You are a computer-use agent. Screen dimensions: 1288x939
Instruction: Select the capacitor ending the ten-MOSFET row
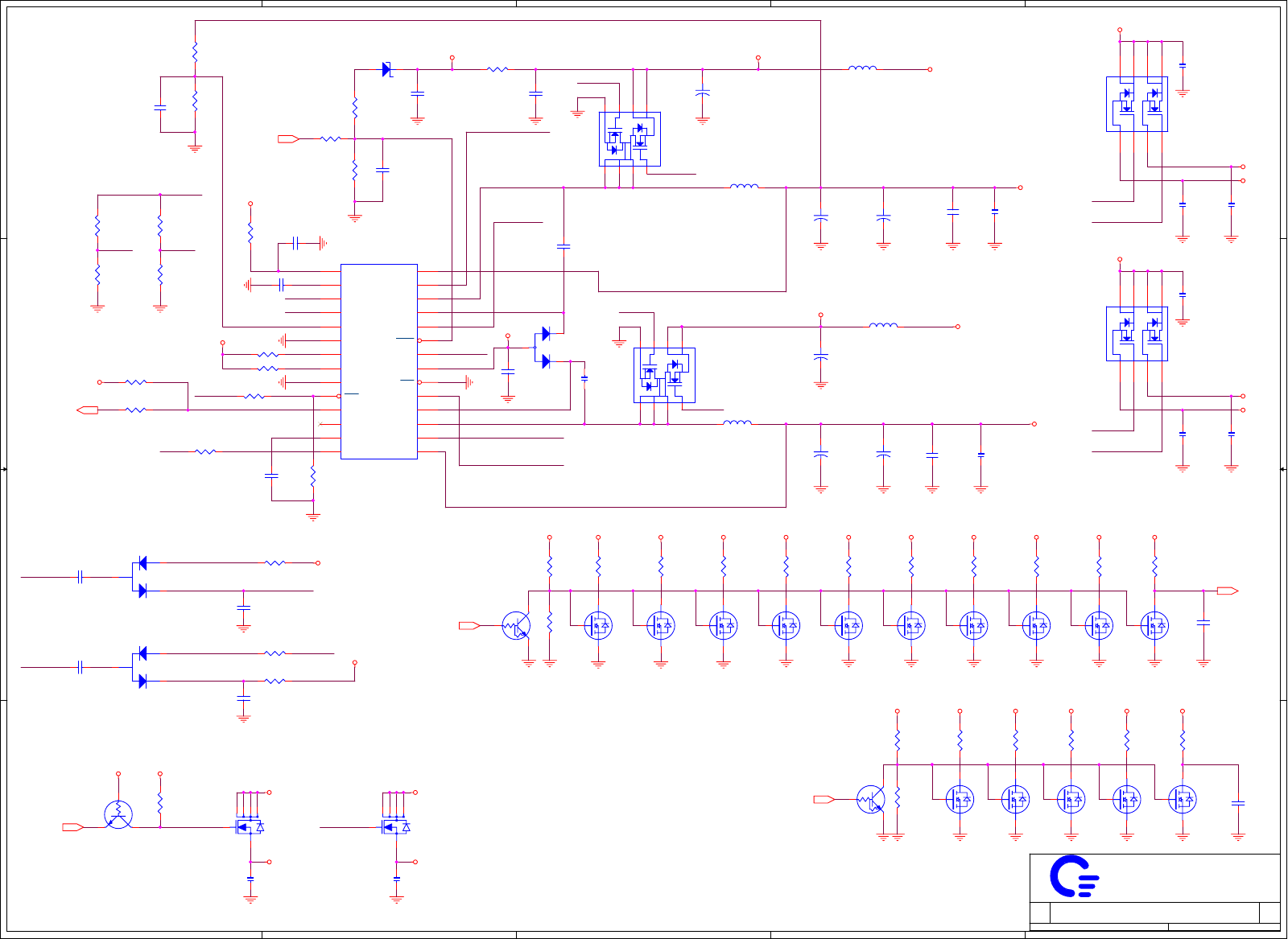[1203, 623]
